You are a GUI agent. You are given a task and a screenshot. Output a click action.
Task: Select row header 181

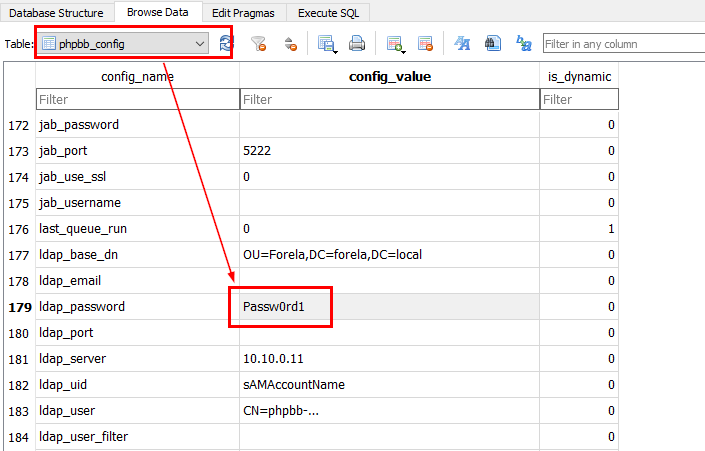click(x=18, y=359)
